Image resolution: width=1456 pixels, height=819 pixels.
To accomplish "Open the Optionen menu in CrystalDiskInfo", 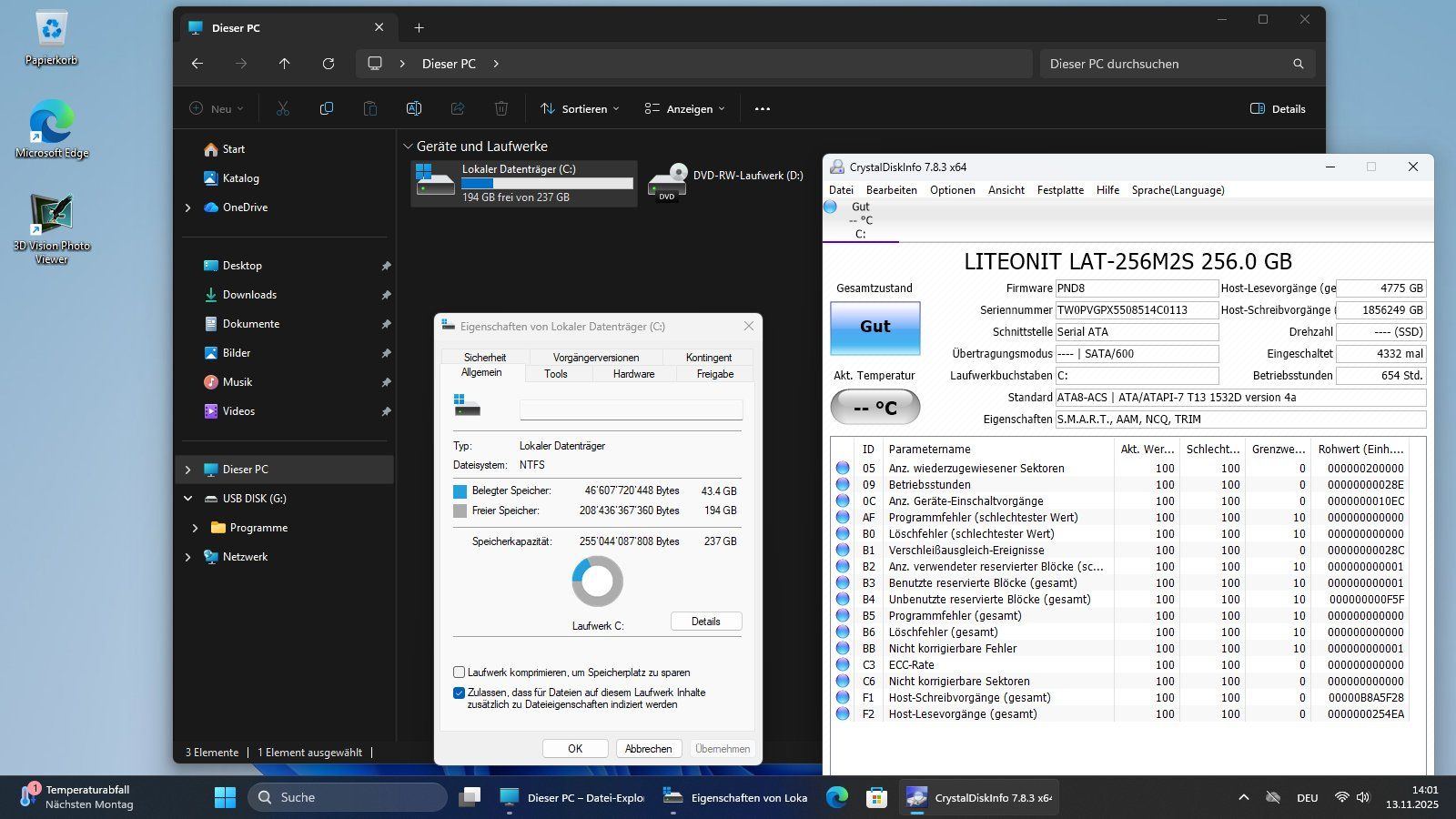I will point(952,190).
